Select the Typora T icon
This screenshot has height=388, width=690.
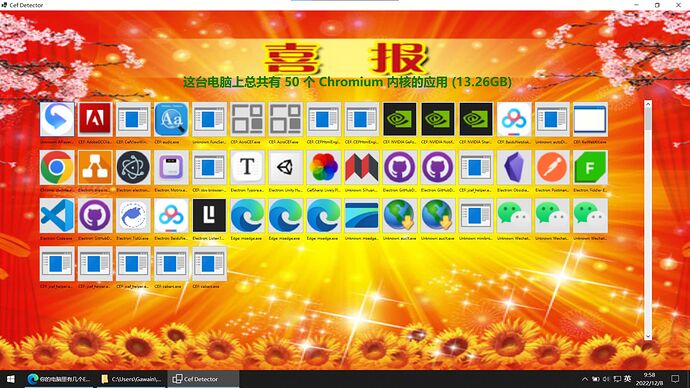click(x=247, y=167)
